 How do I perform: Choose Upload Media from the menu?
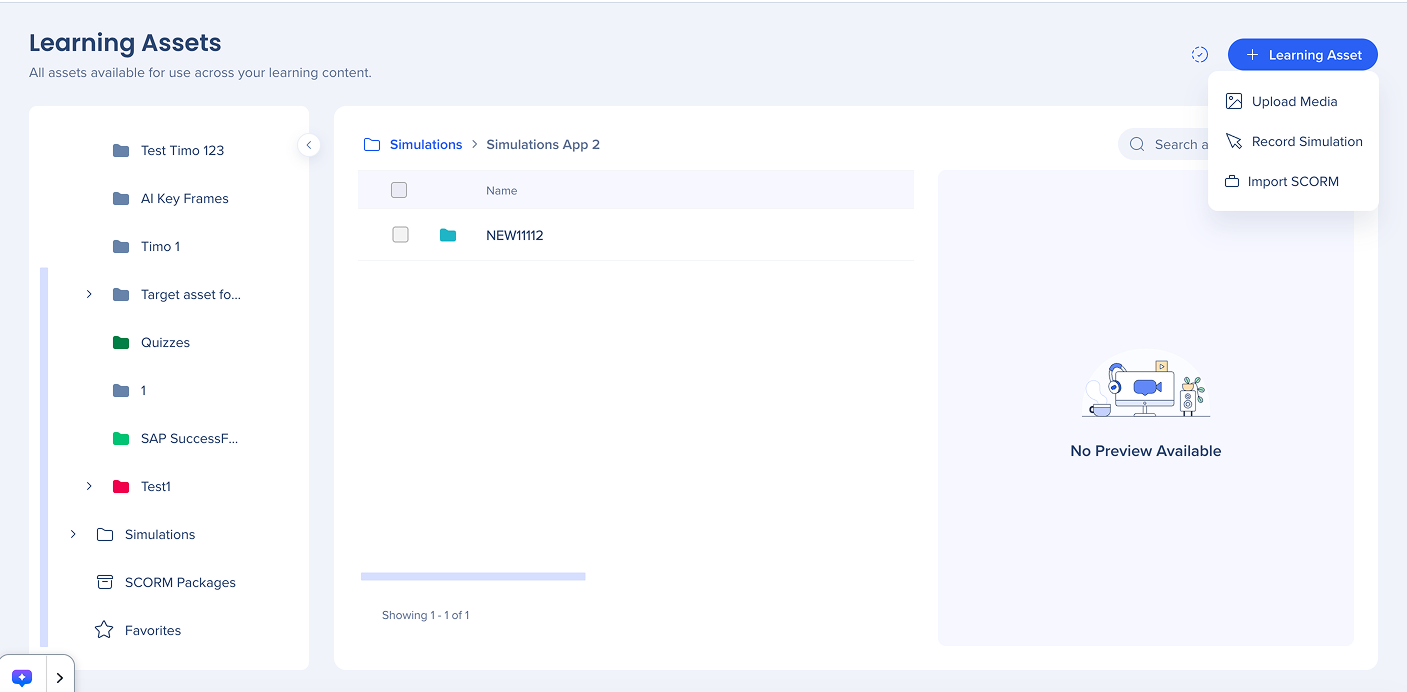point(1293,102)
